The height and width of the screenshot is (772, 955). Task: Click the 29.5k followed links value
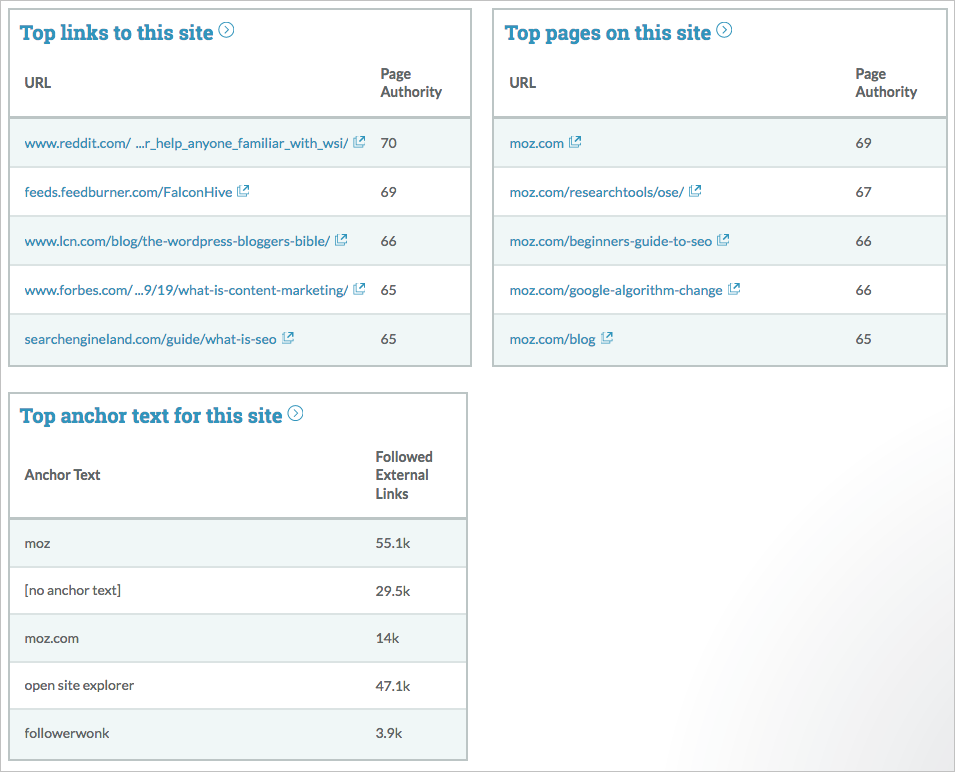393,591
